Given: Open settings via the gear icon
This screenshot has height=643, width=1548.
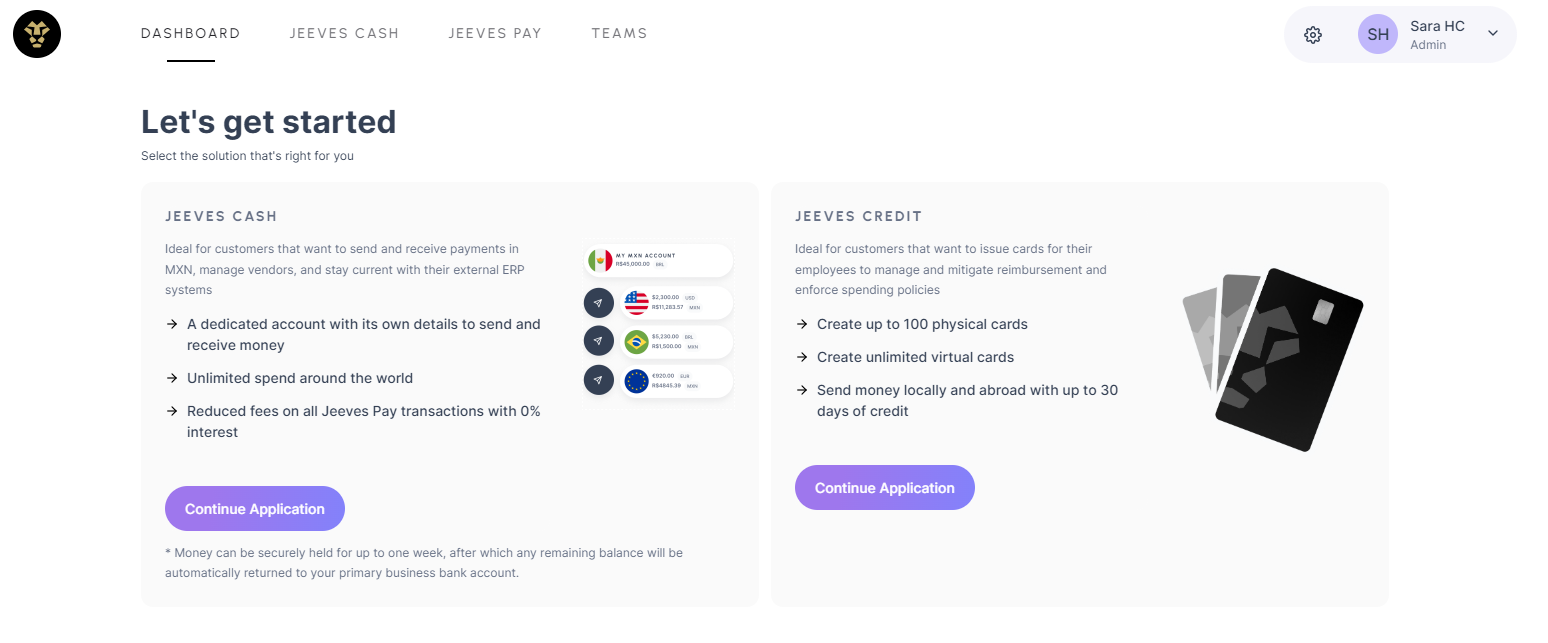Looking at the screenshot, I should [1313, 35].
